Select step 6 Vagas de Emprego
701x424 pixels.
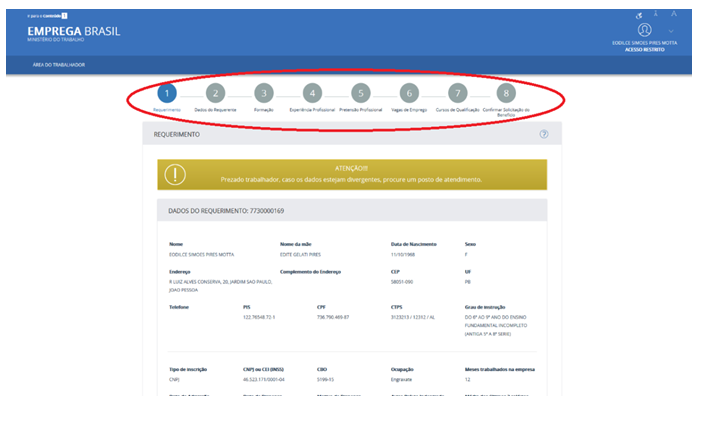[408, 93]
